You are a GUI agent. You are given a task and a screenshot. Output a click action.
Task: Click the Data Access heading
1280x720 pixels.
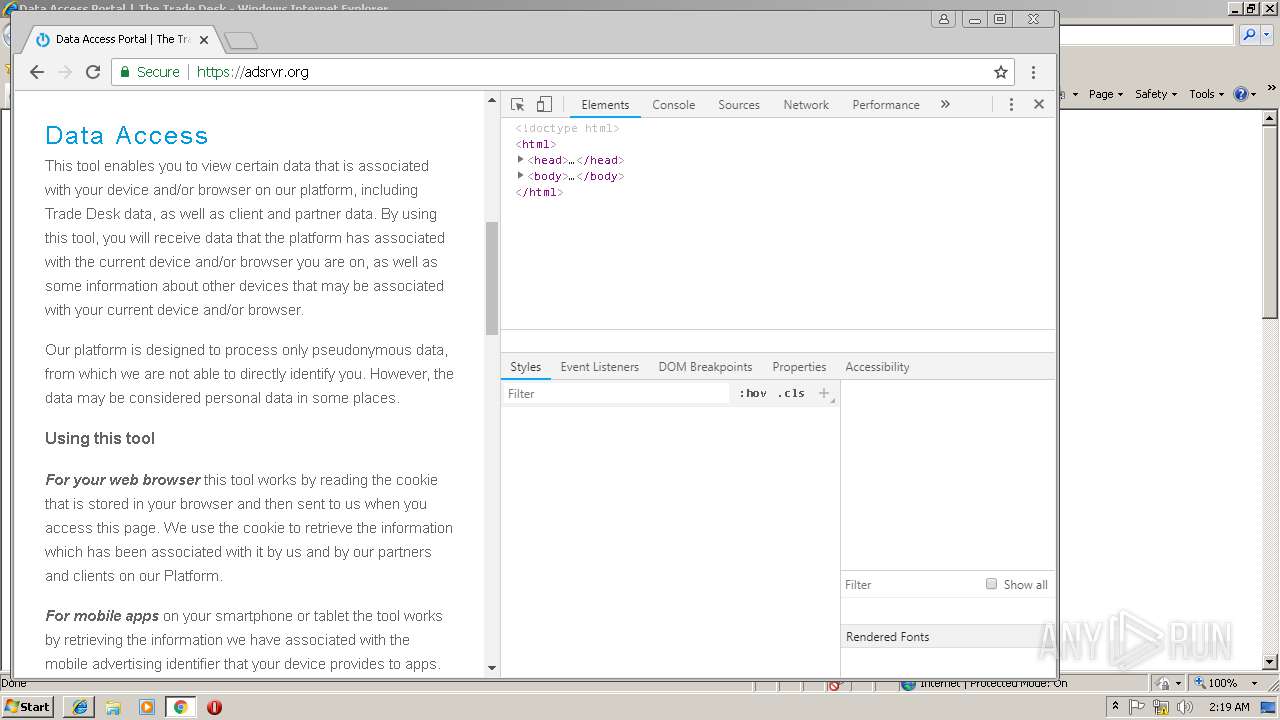[x=127, y=135]
